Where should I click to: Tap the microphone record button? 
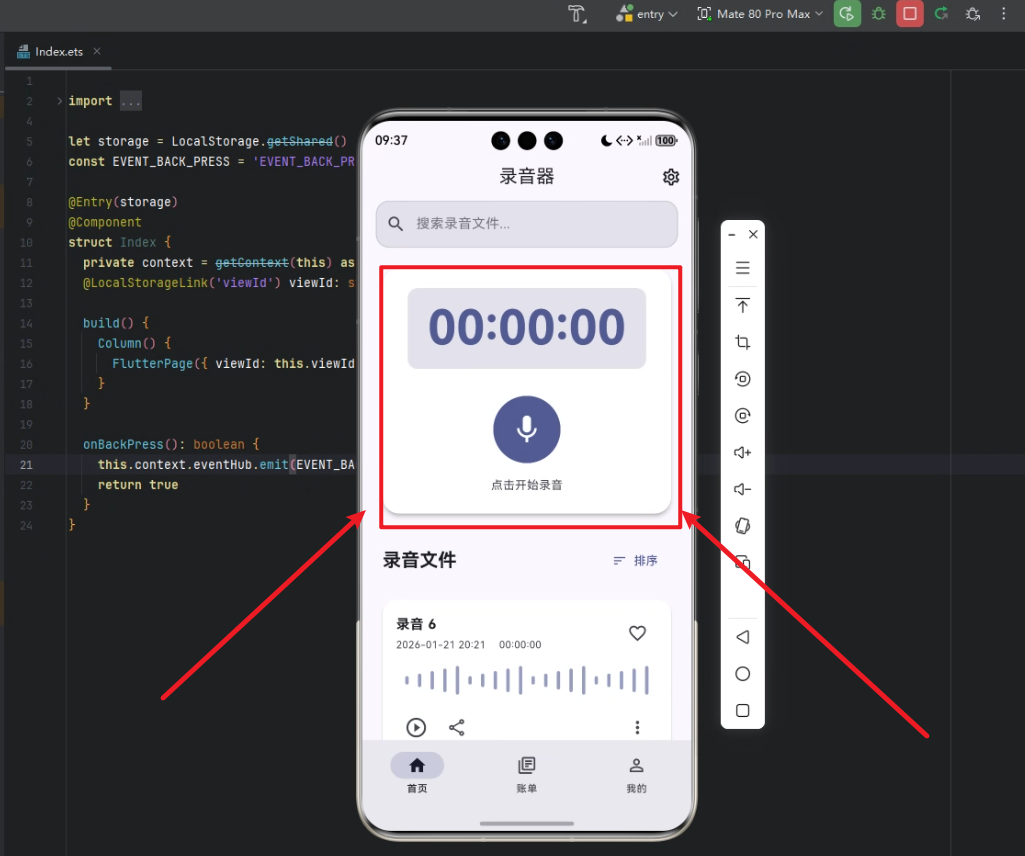(527, 429)
